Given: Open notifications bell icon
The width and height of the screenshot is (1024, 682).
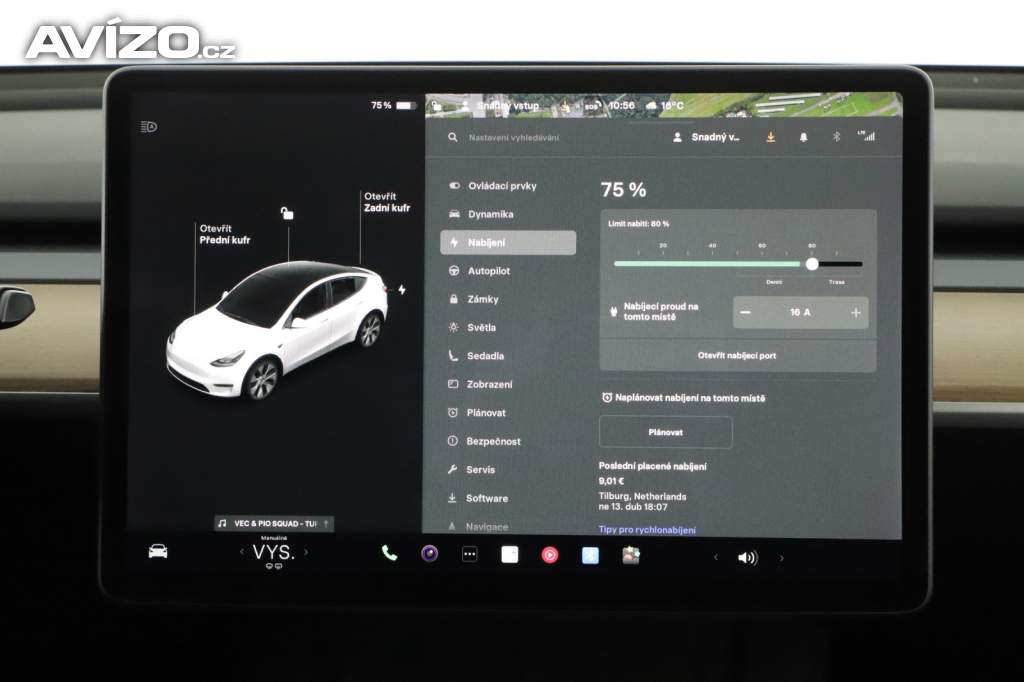Looking at the screenshot, I should coord(803,137).
